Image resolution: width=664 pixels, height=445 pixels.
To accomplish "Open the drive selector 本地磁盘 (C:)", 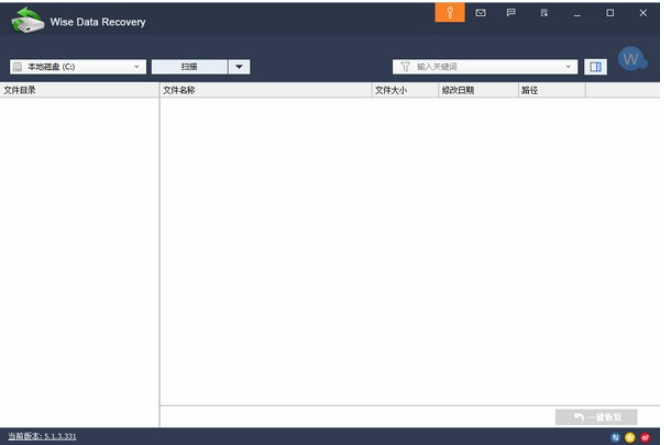I will (78, 66).
